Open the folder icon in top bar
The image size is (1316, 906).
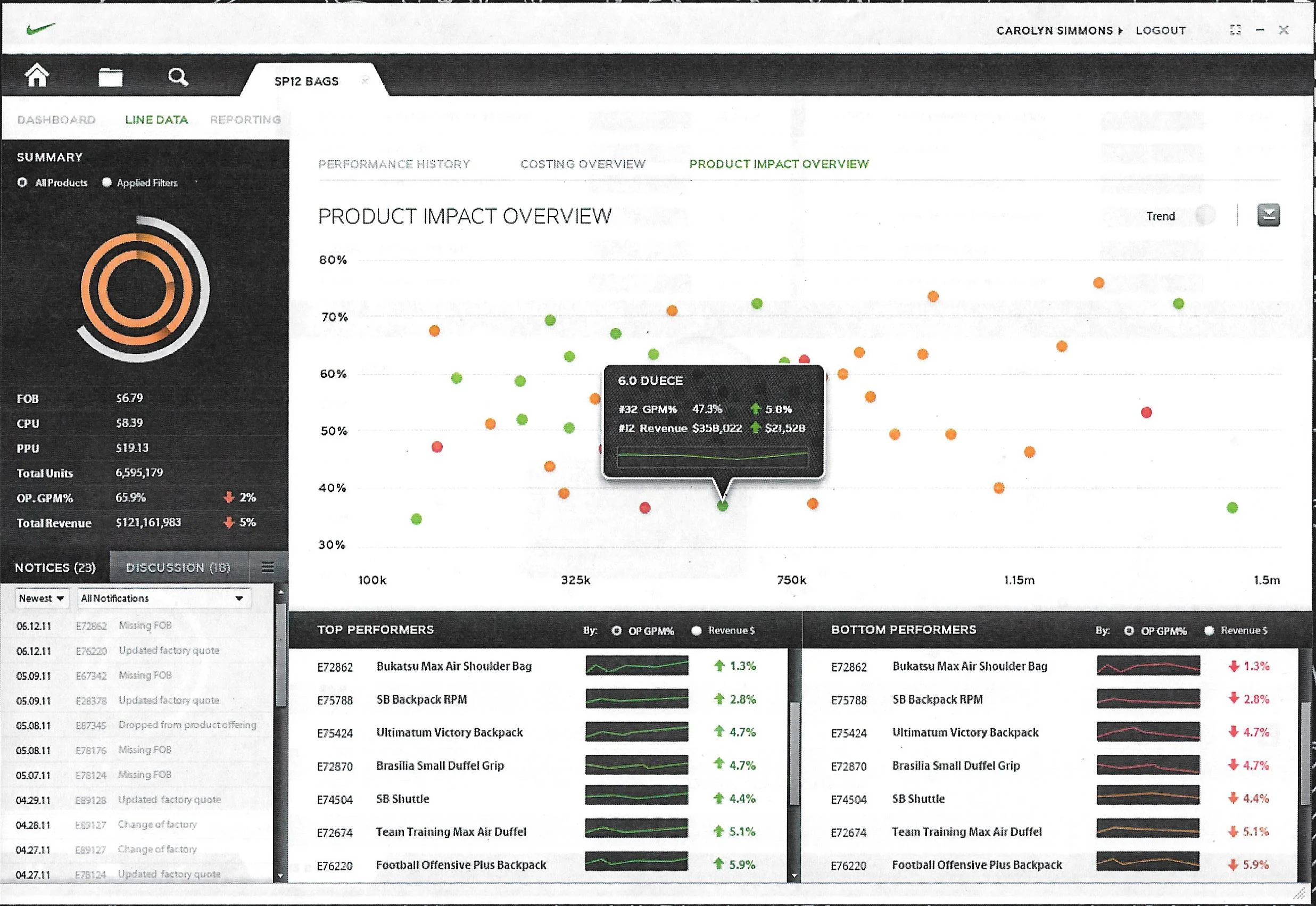click(110, 77)
